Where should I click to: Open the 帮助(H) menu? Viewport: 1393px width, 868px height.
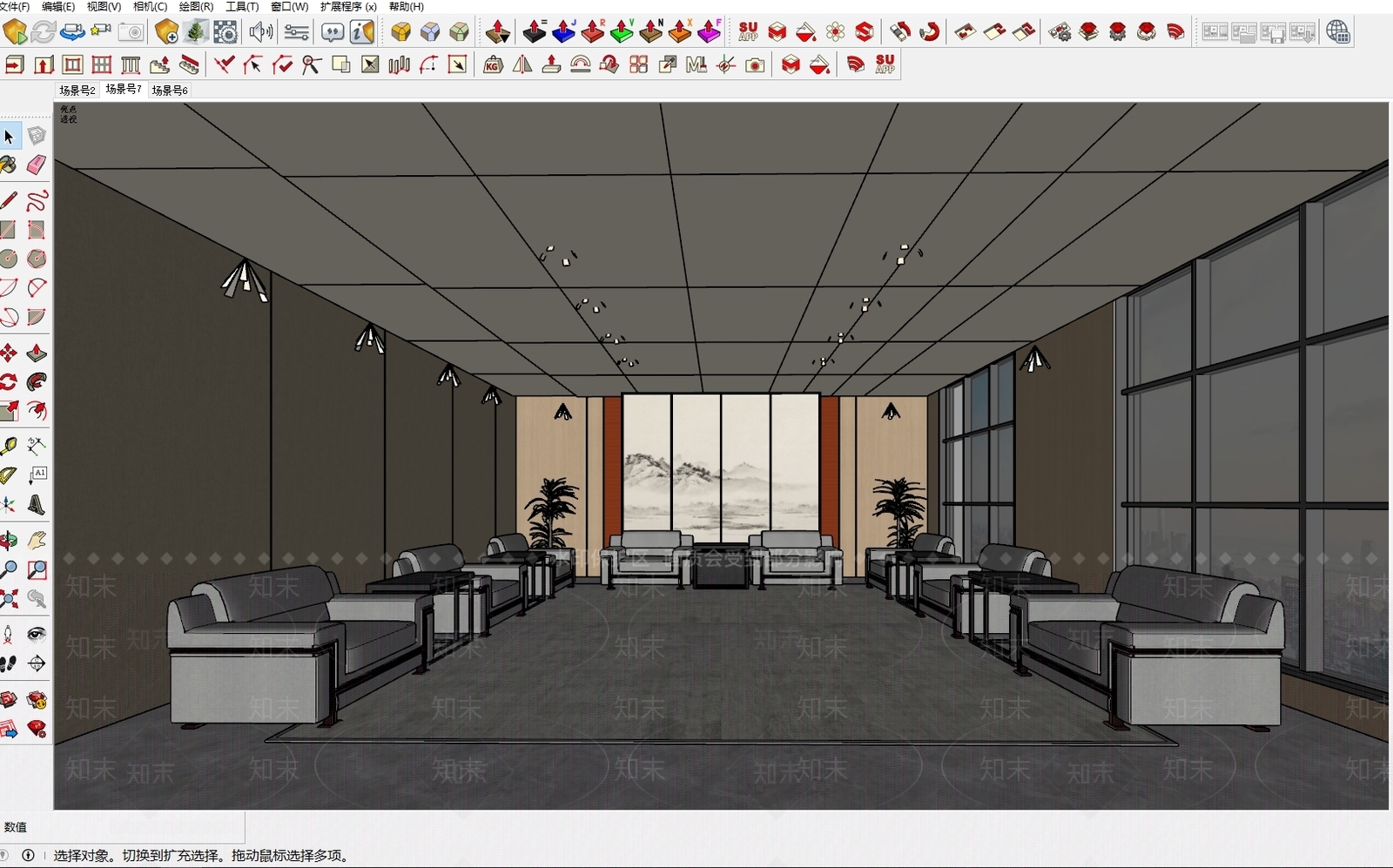click(x=407, y=6)
